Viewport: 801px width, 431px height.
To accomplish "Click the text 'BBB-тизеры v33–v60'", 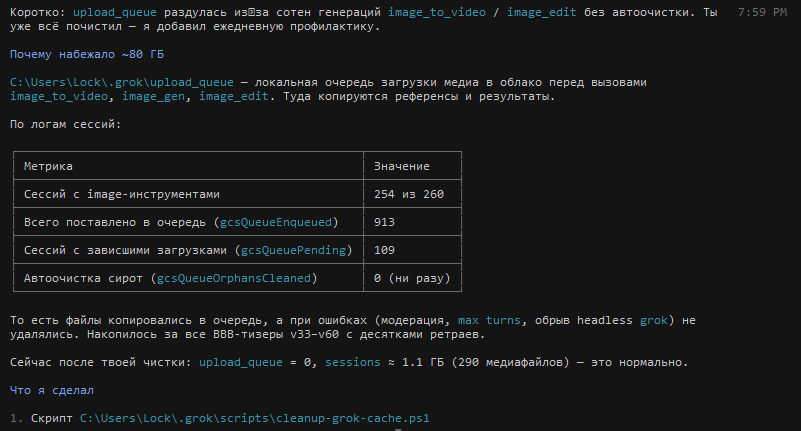I will [276, 334].
